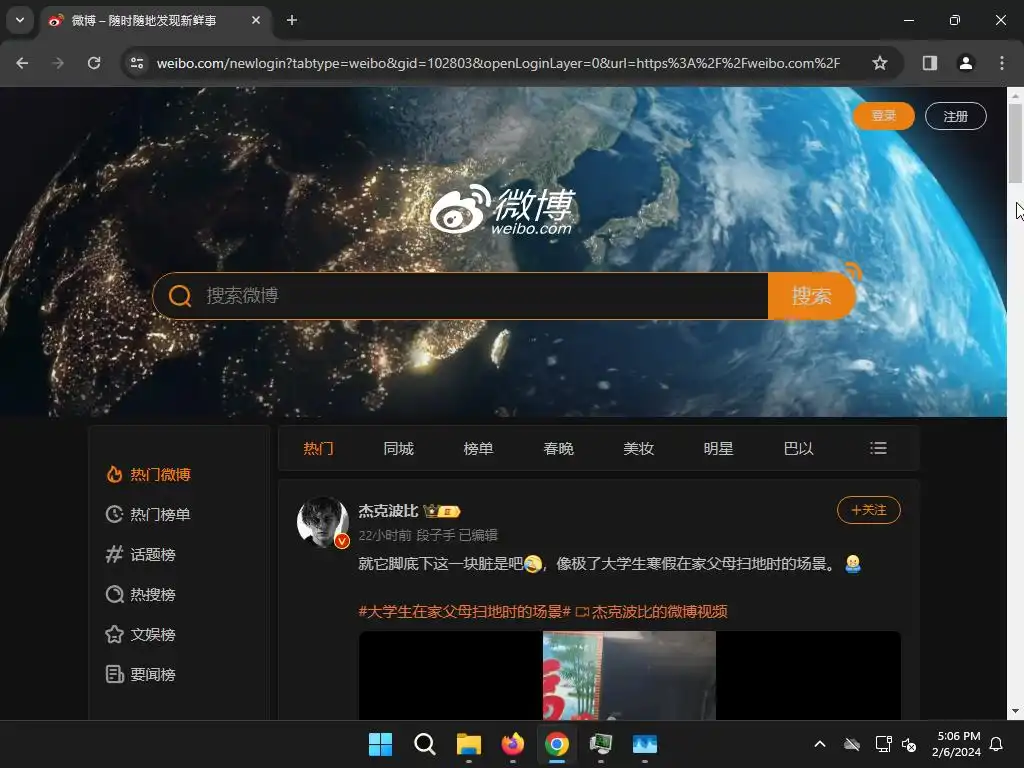Click the orange 登录 button
This screenshot has width=1024, height=768.
click(x=884, y=116)
